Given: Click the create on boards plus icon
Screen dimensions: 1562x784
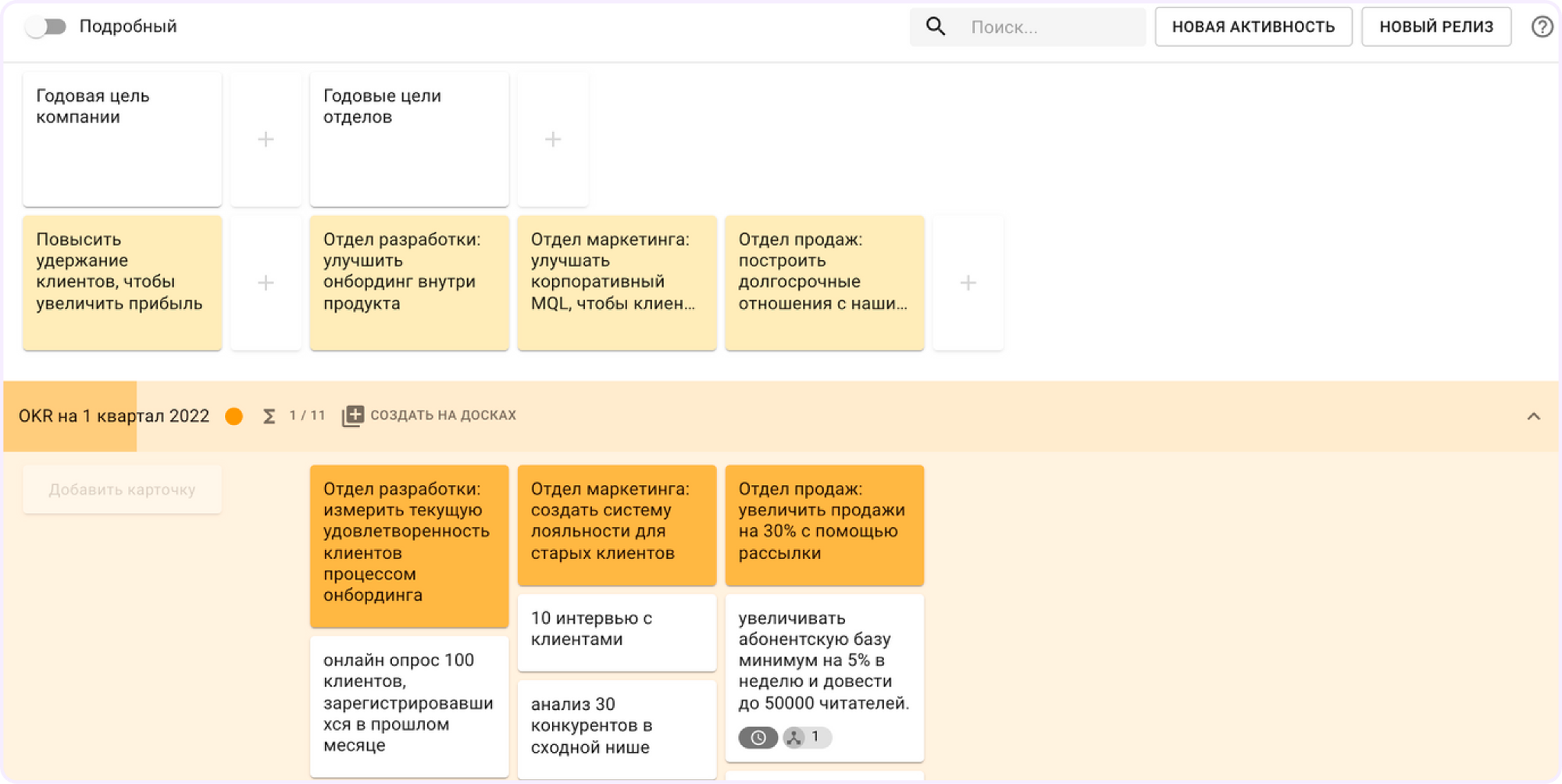Looking at the screenshot, I should 352,416.
